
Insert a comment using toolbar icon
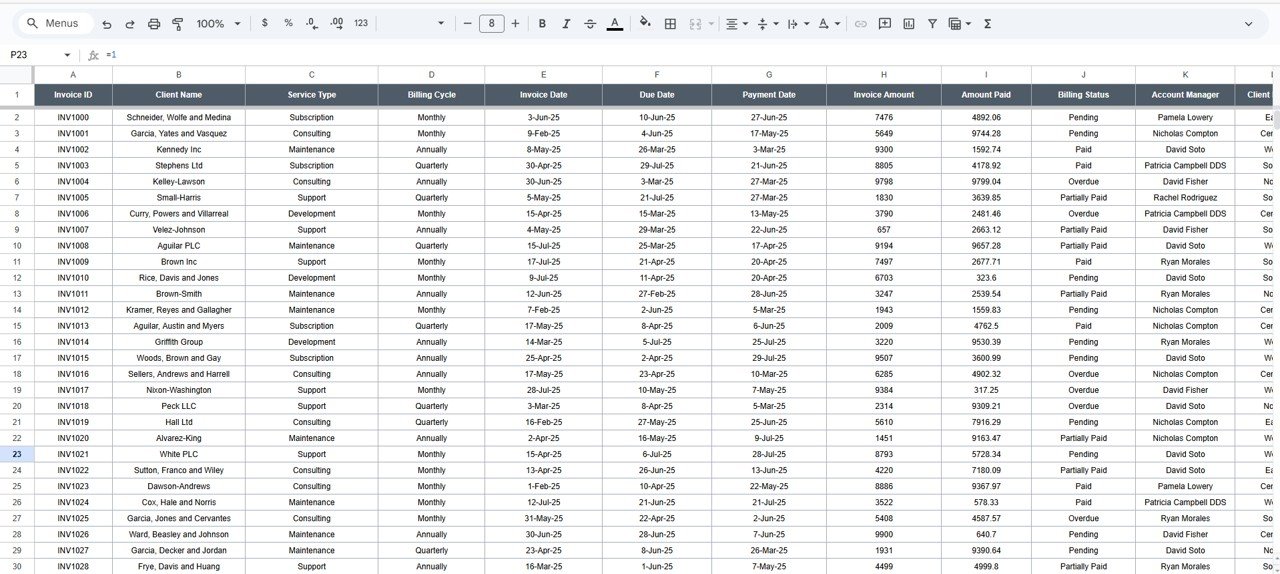coord(885,23)
